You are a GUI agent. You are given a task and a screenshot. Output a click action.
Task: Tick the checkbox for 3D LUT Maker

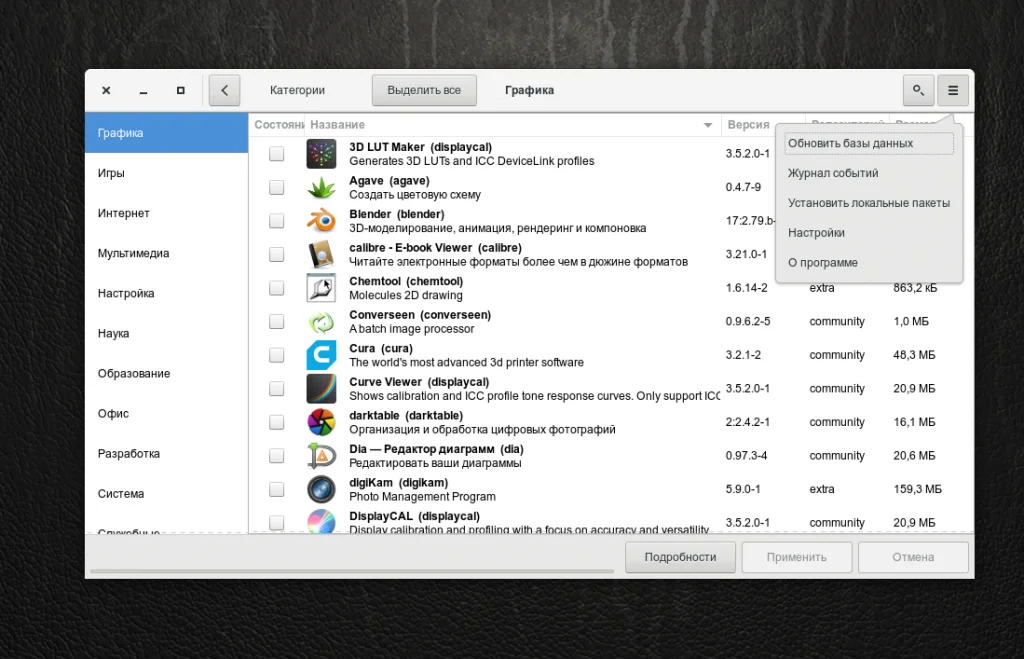pos(277,153)
